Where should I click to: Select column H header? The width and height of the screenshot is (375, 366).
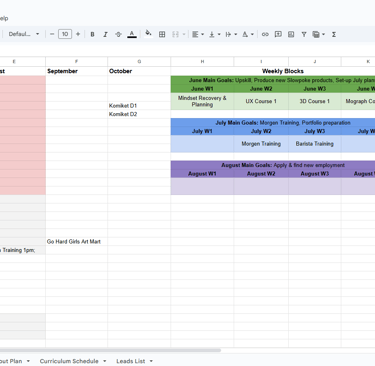[x=202, y=61]
